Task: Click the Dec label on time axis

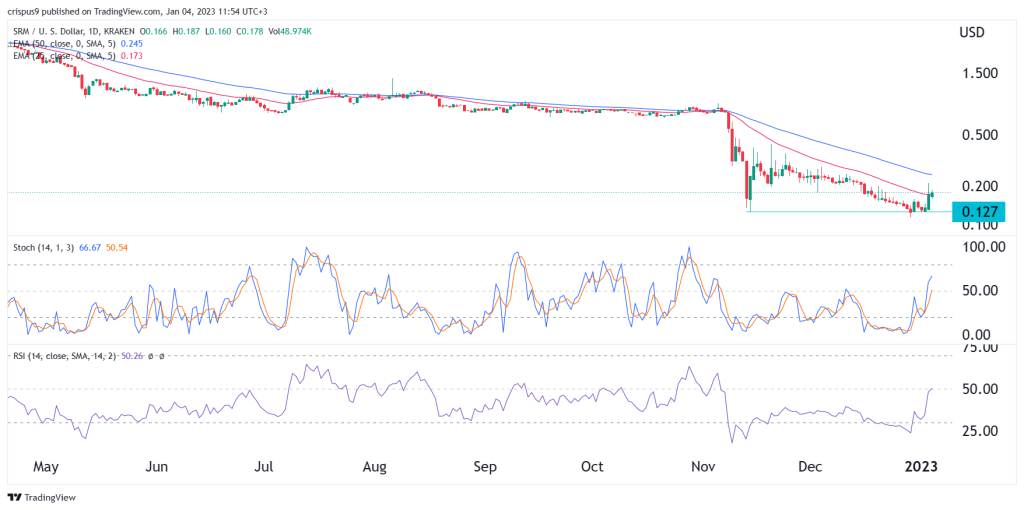Action: [810, 468]
